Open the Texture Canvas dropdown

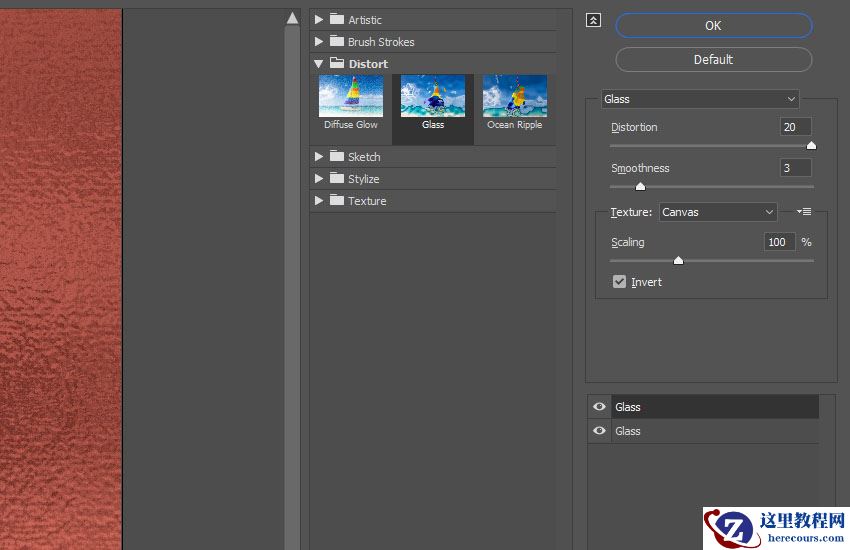coord(717,212)
